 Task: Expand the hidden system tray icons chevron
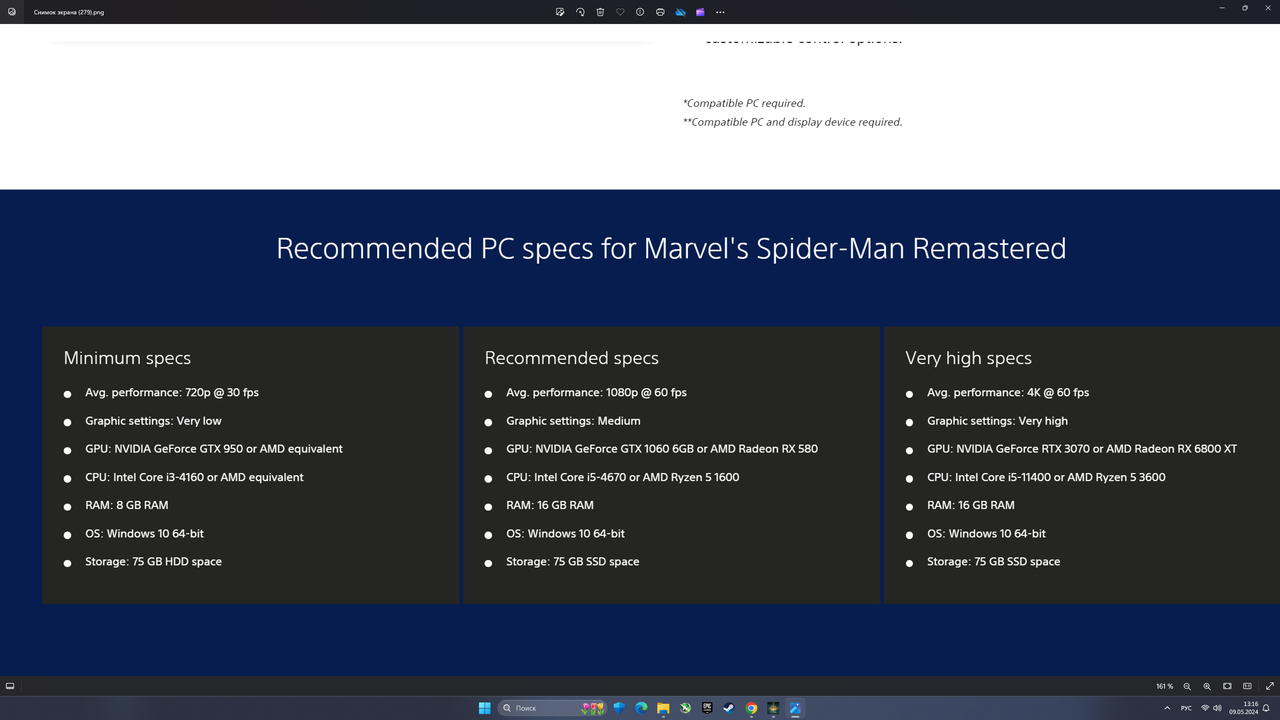tap(1166, 708)
